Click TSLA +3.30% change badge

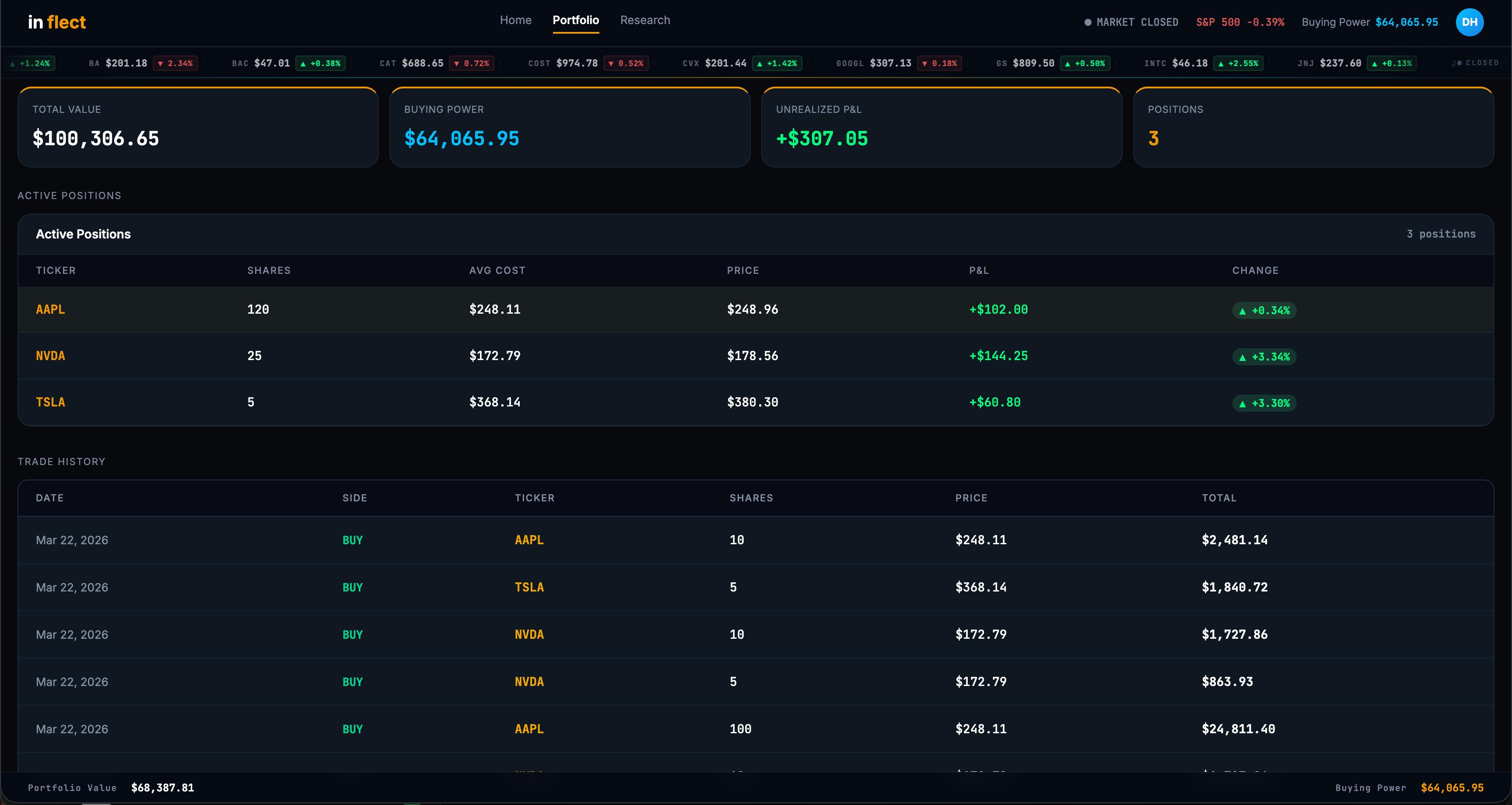[1263, 403]
